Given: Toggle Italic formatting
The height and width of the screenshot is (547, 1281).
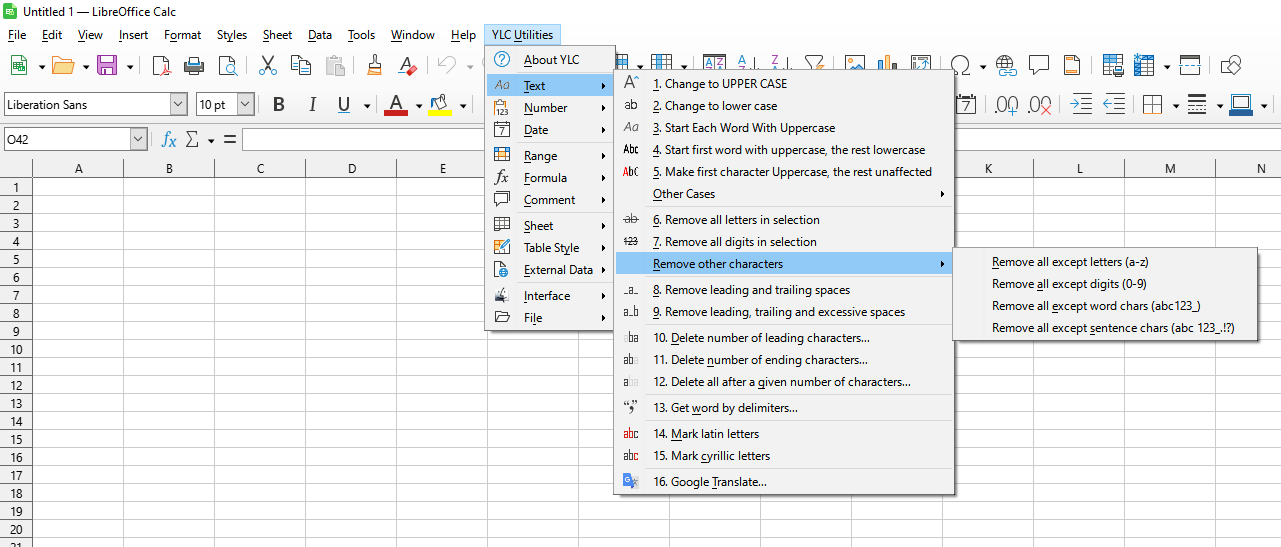Looking at the screenshot, I should point(312,104).
